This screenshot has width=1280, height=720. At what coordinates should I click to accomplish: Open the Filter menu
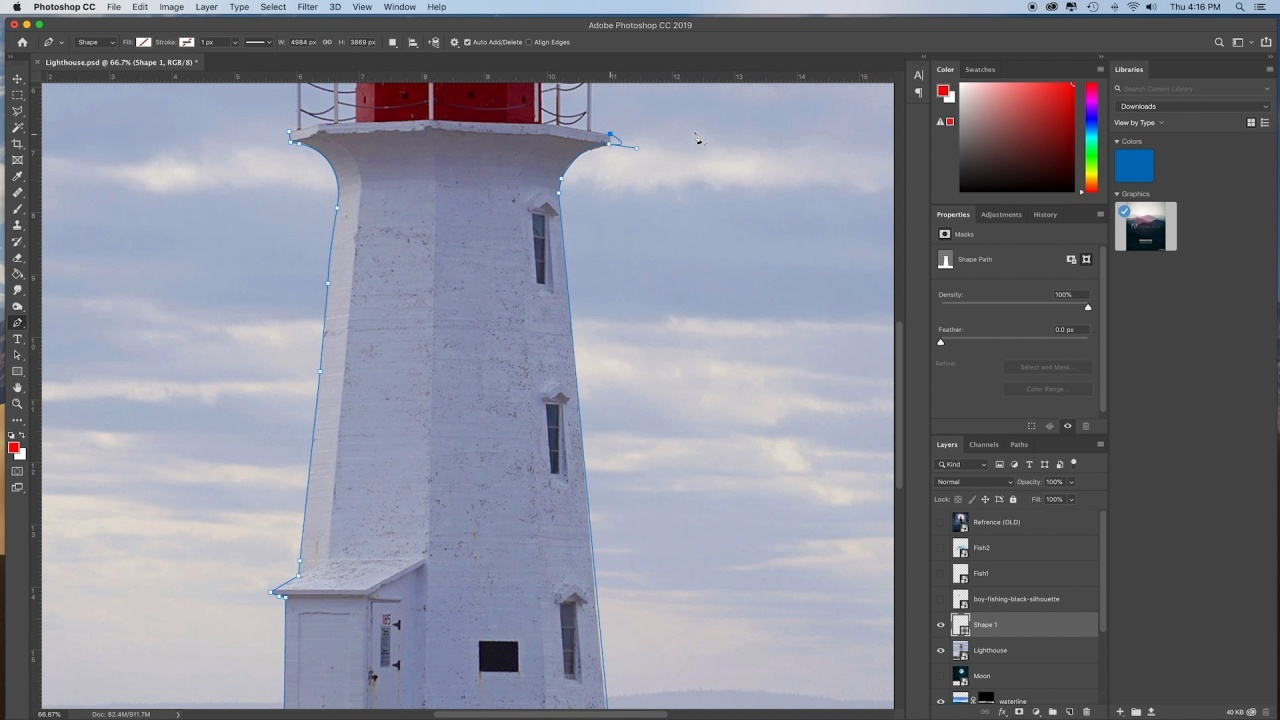coord(307,7)
